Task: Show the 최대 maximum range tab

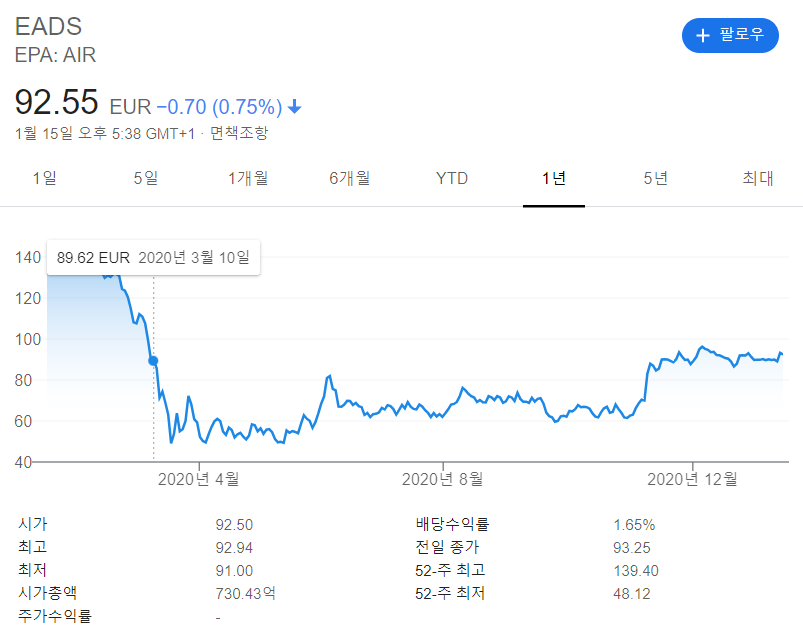Action: pos(757,178)
